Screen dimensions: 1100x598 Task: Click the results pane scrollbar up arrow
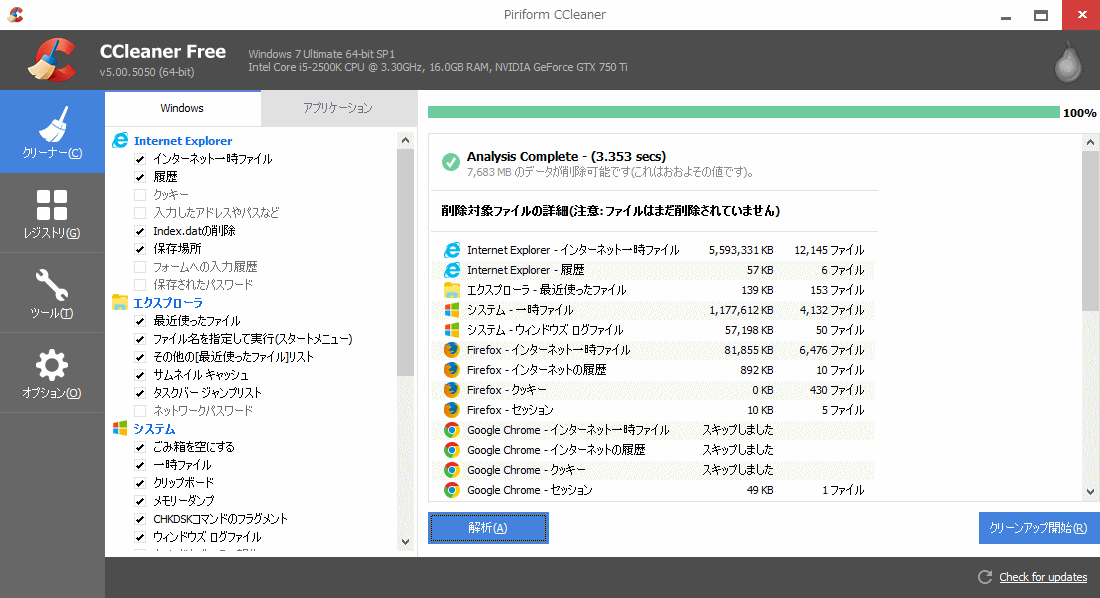coord(1090,142)
